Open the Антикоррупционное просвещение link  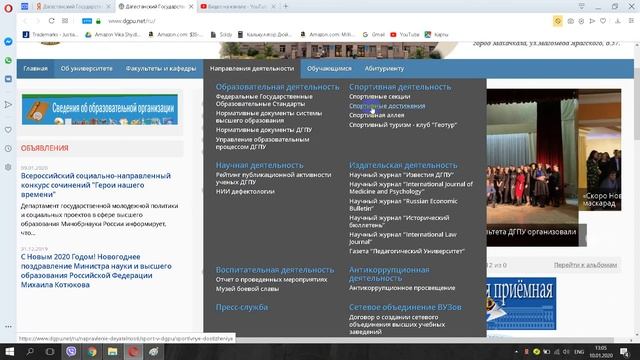[x=402, y=288]
